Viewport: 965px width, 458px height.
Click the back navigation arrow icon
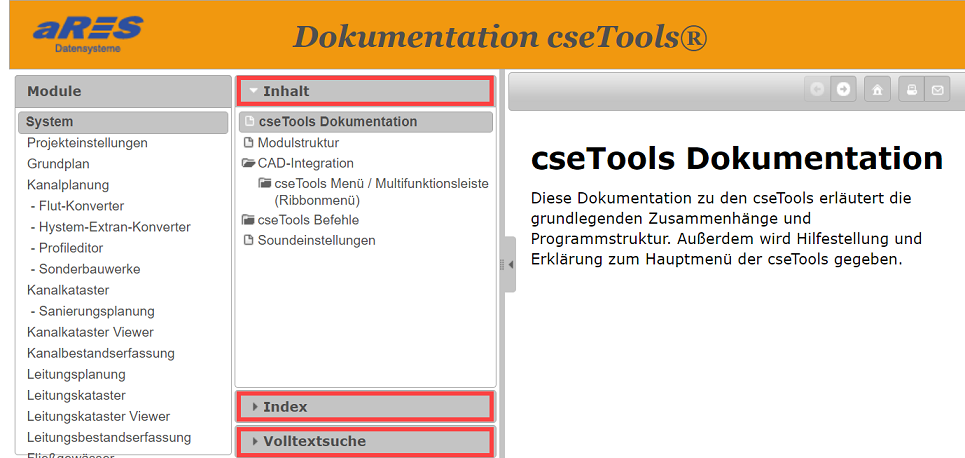[x=818, y=90]
